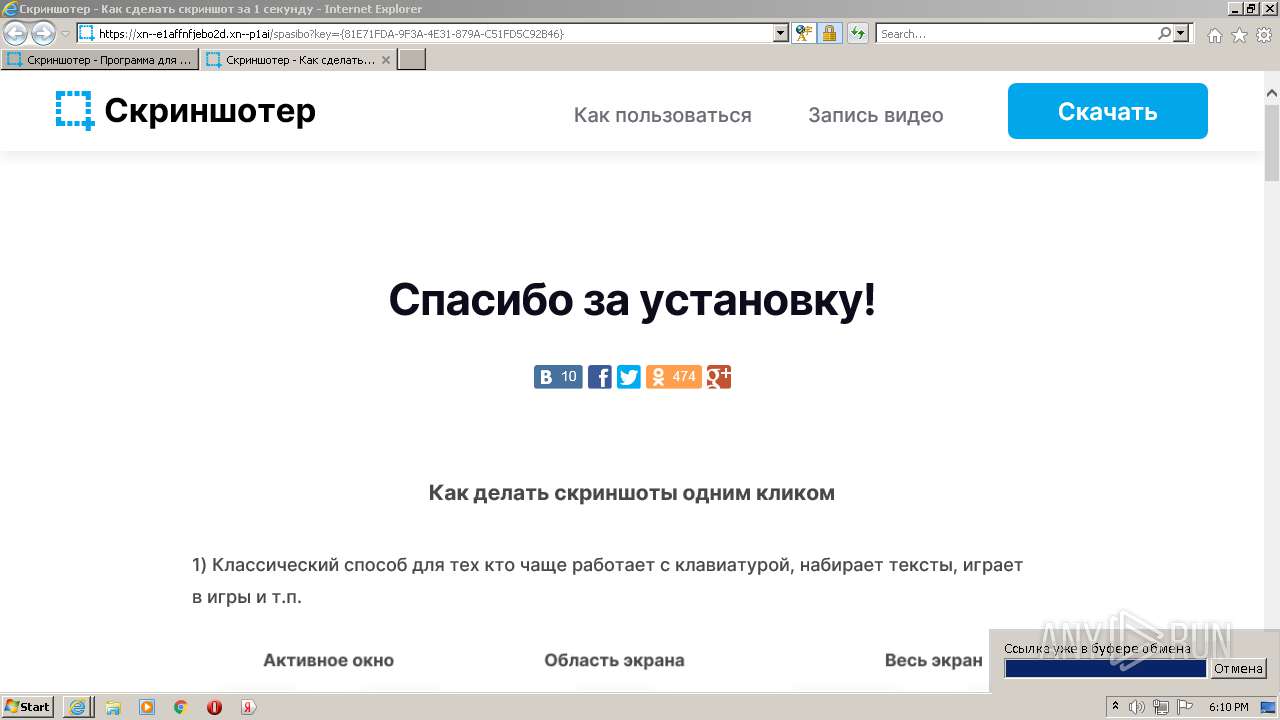This screenshot has width=1280, height=720.
Task: Open recent pages dropdown next to Forward
Action: pos(65,34)
